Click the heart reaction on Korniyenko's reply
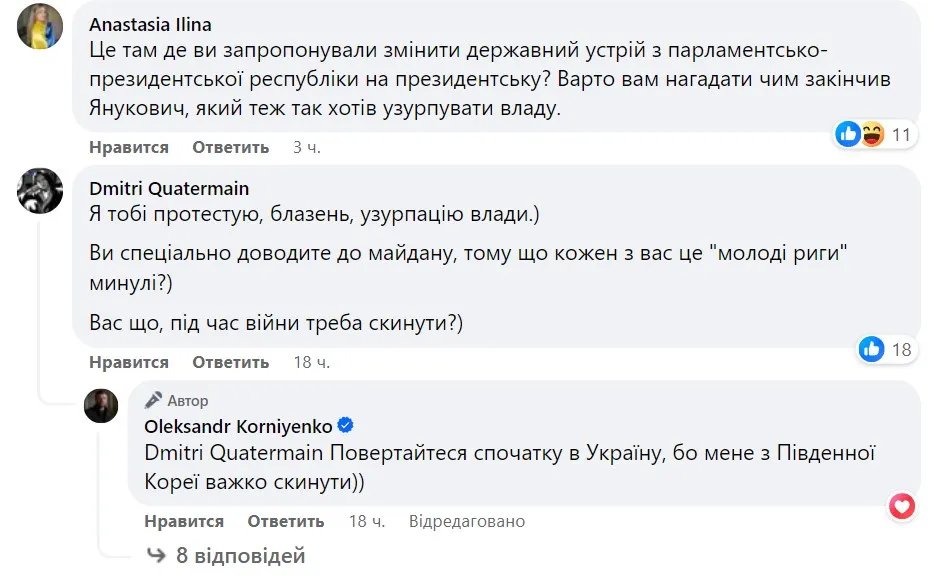This screenshot has height=586, width=936. pos(902,507)
